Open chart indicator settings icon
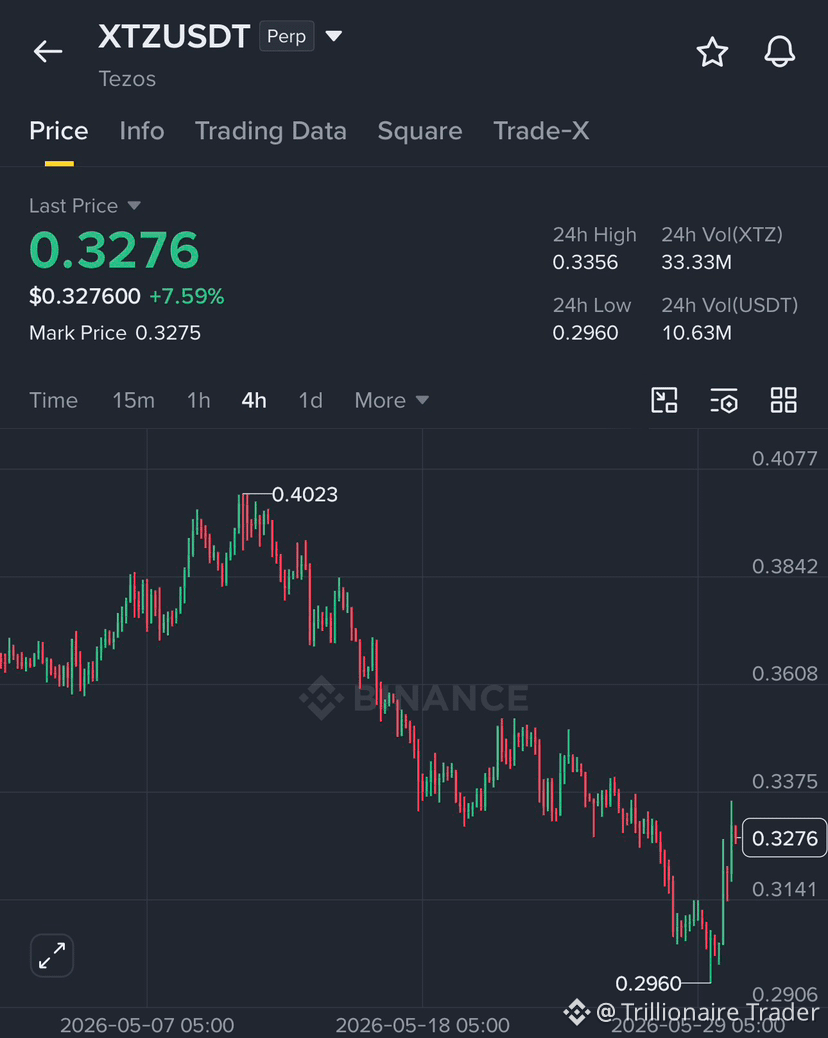Viewport: 828px width, 1038px height. click(723, 400)
